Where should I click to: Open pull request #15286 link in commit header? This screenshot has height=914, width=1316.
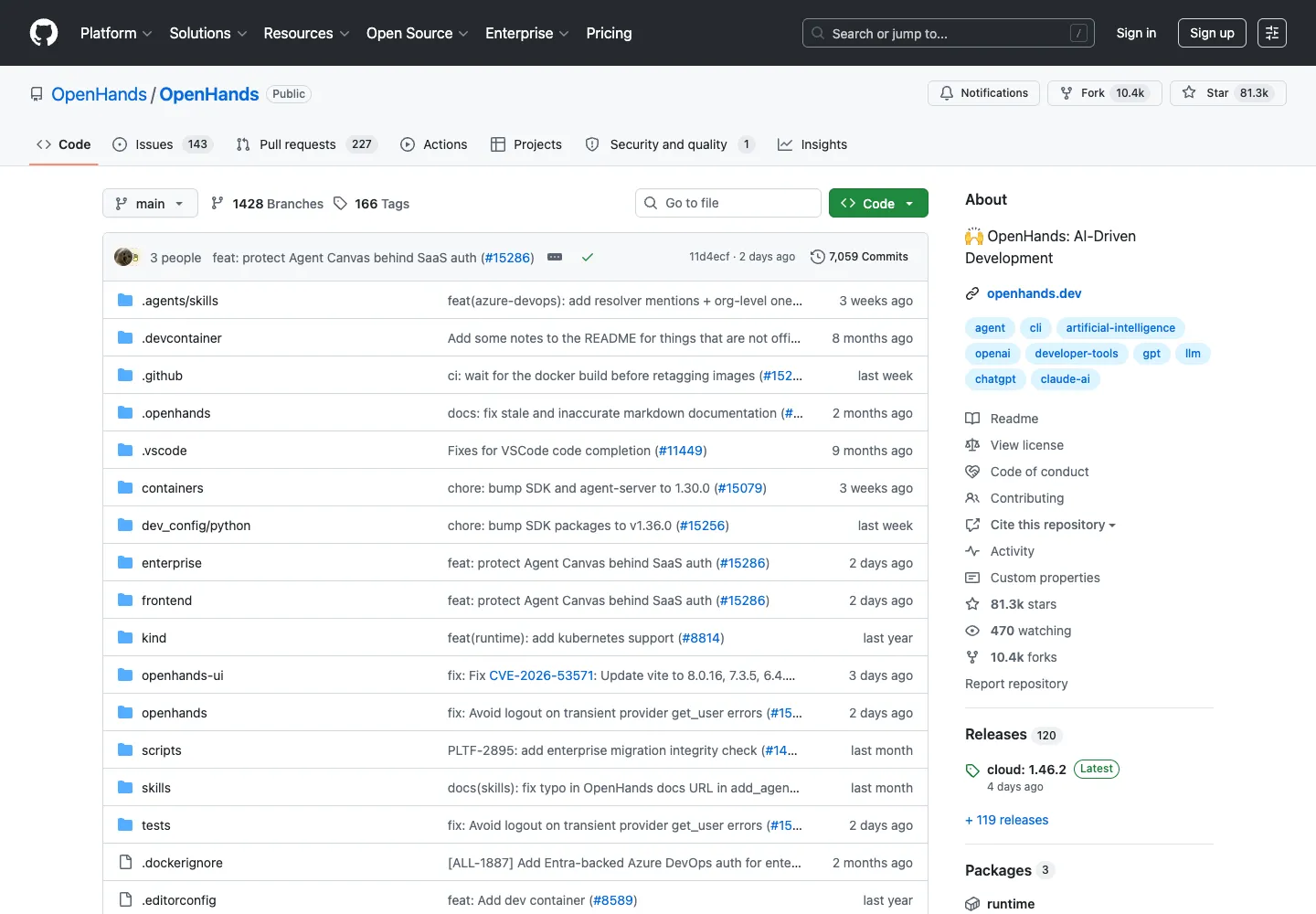coord(507,258)
